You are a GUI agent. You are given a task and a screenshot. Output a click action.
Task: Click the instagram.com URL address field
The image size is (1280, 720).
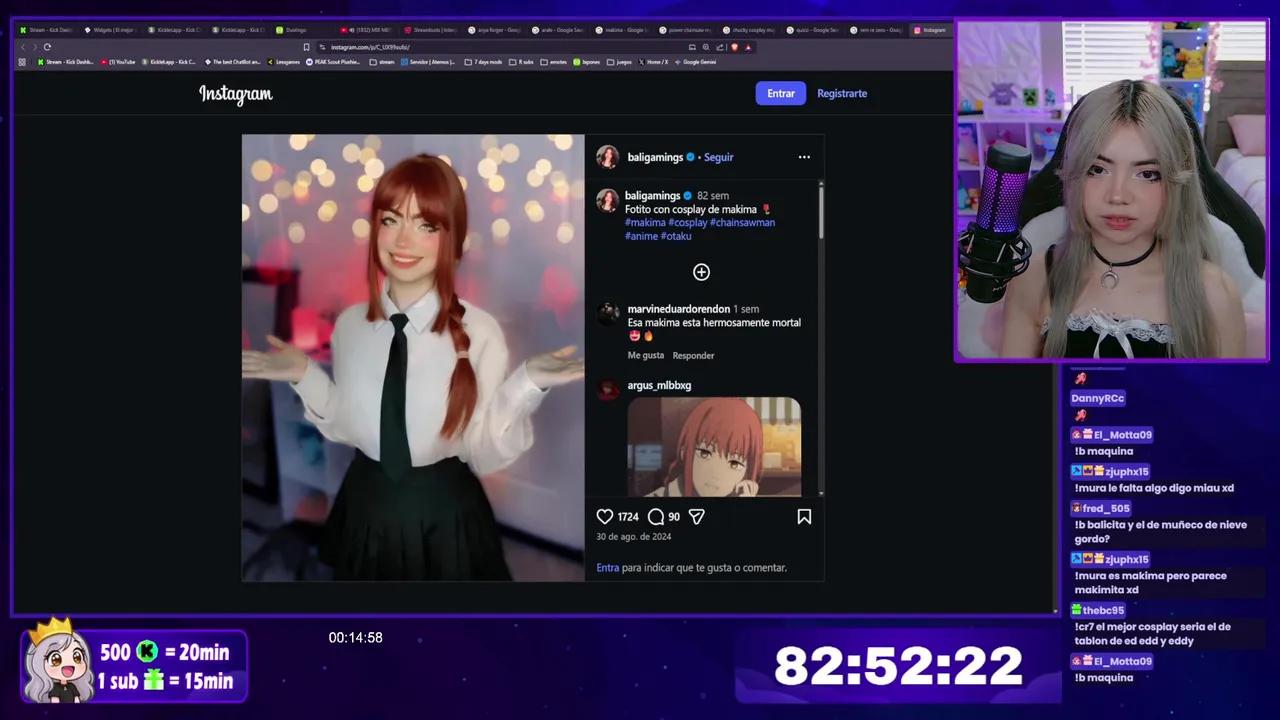500,47
